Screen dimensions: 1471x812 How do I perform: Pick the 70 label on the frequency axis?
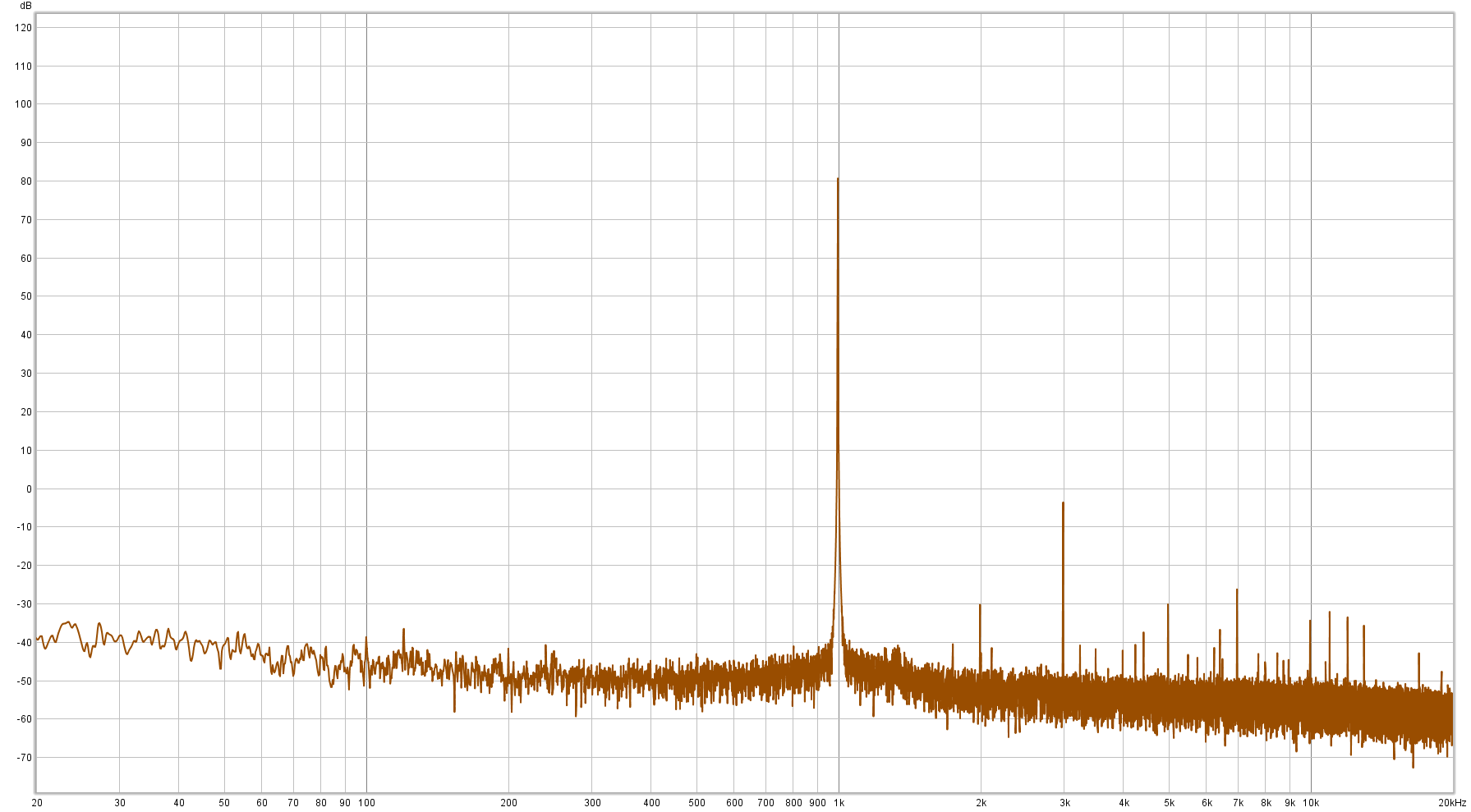293,803
